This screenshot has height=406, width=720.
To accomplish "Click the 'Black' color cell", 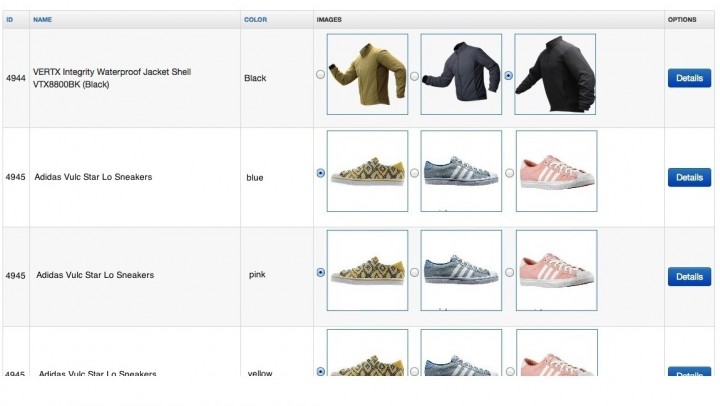I will [x=255, y=78].
